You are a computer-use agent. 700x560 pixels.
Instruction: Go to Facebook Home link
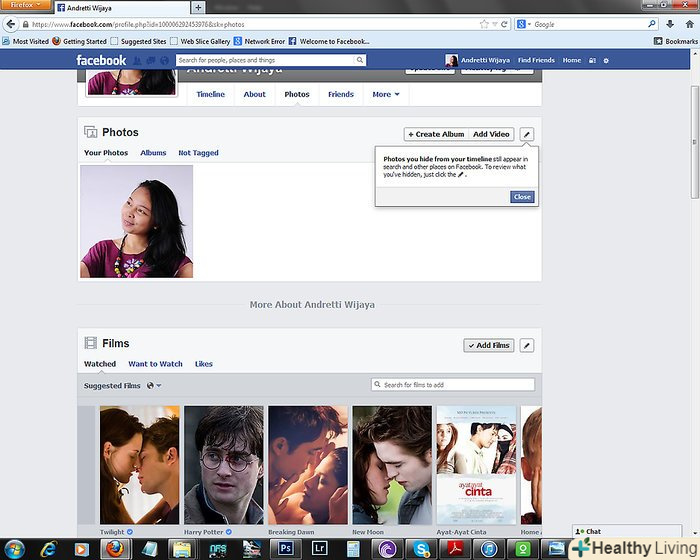pos(572,60)
